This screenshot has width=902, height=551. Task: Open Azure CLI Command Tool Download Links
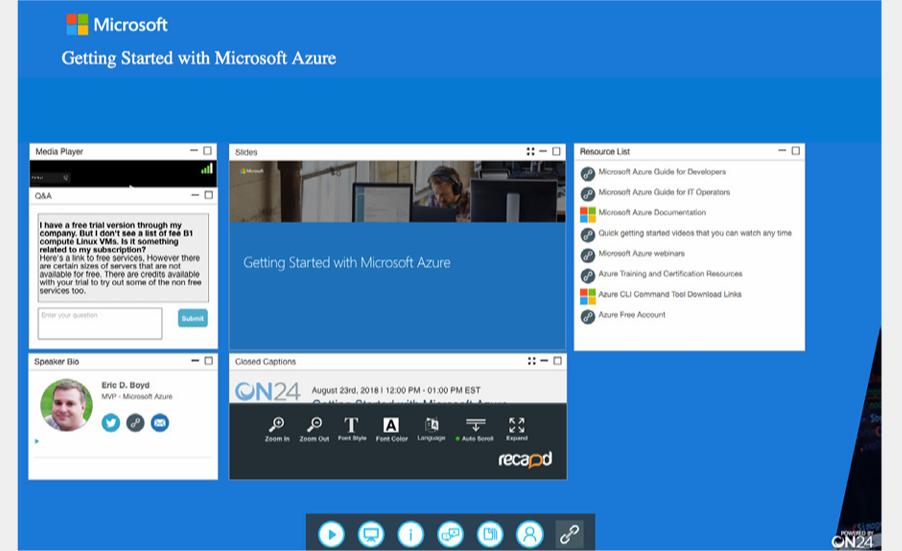point(670,294)
